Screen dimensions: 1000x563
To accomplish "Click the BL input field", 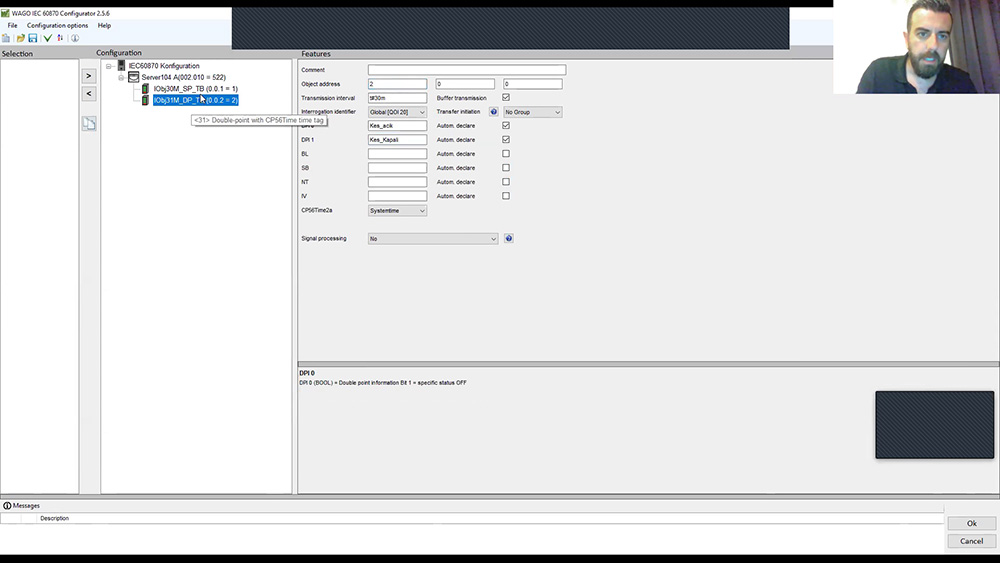I will (x=397, y=154).
